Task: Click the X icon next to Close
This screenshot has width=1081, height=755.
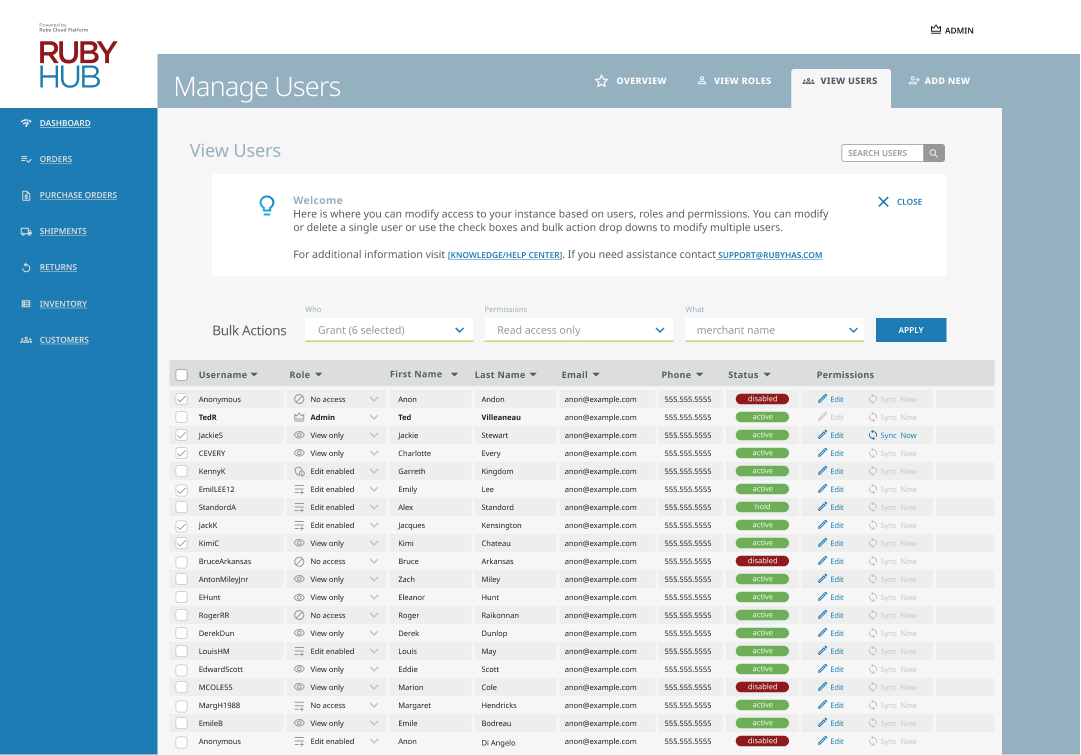Action: [883, 202]
